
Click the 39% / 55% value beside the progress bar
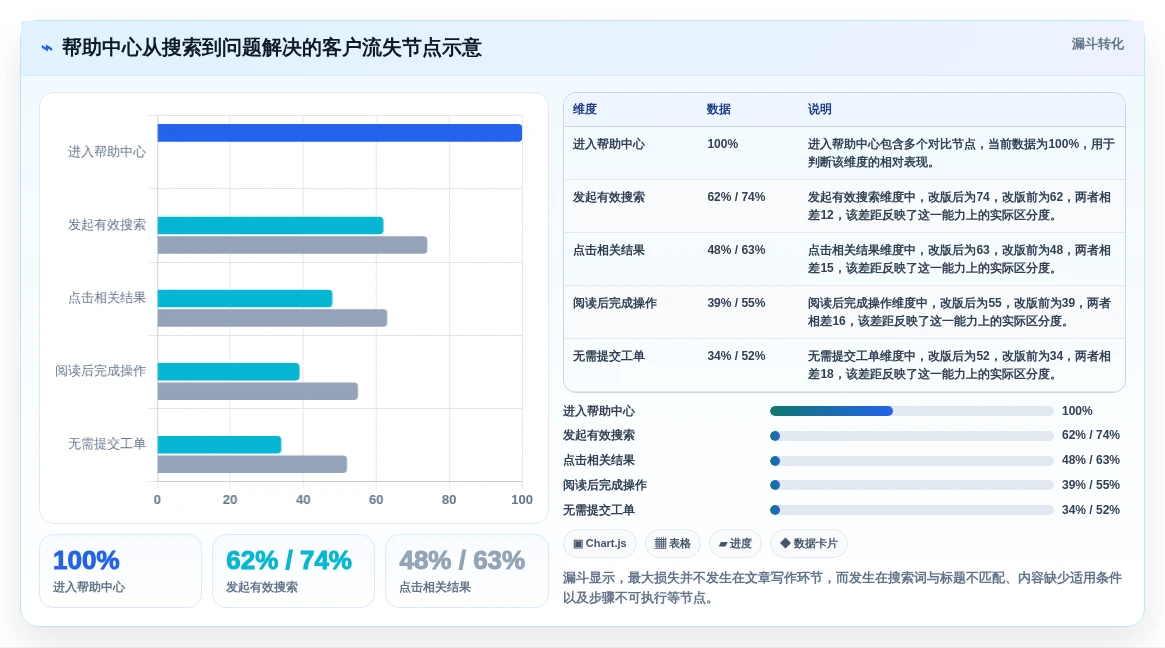tap(1091, 485)
